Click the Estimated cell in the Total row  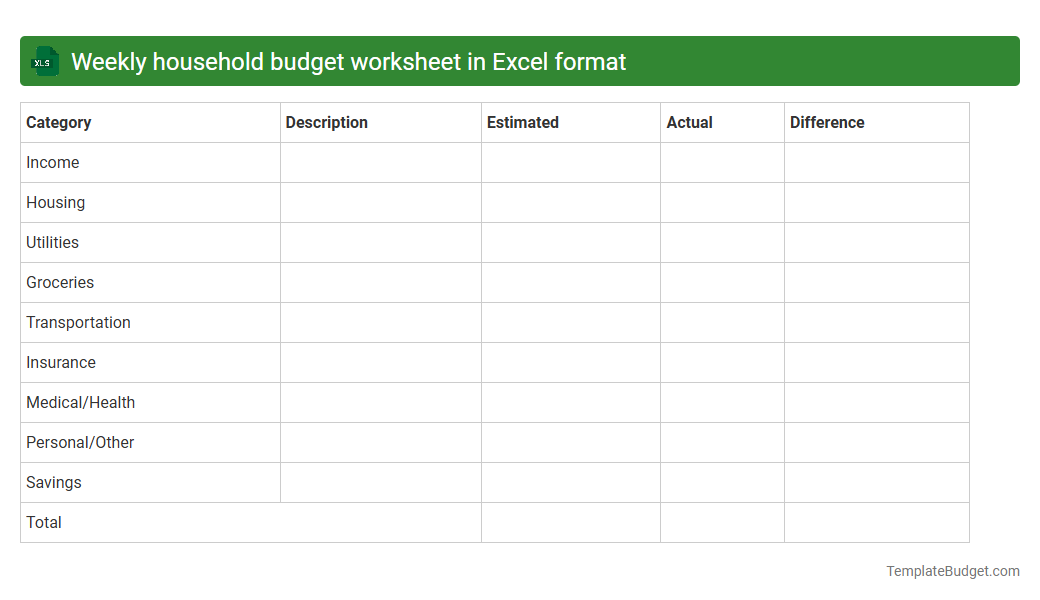(x=570, y=522)
